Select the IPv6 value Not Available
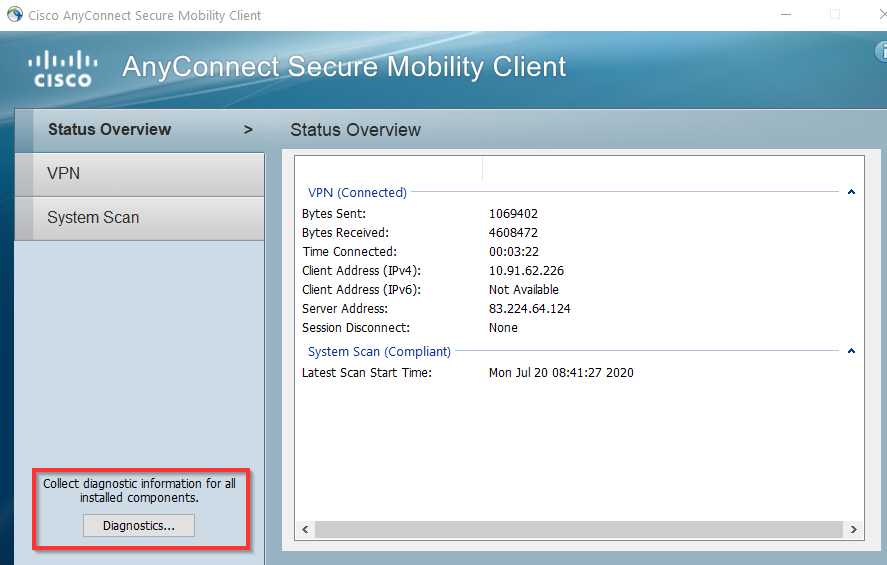The width and height of the screenshot is (887, 565). 523,290
